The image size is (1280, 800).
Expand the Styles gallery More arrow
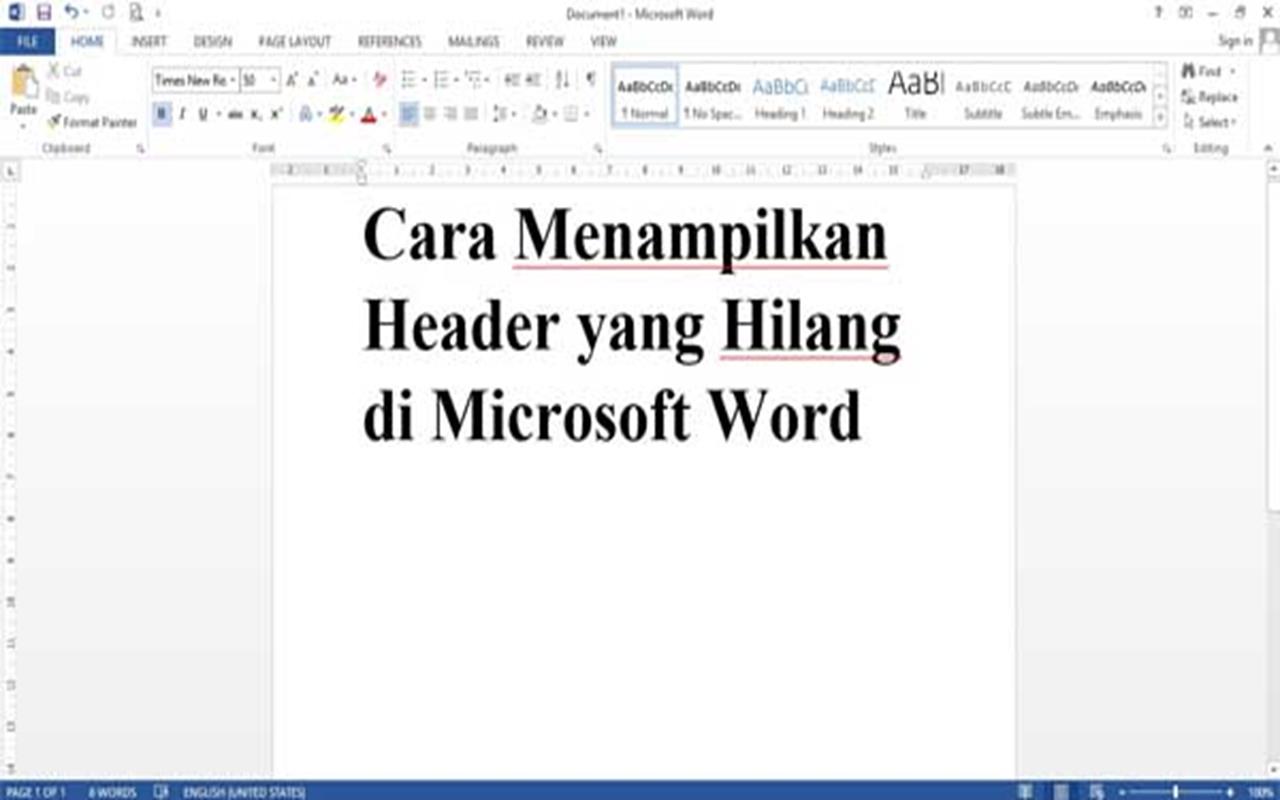1160,119
